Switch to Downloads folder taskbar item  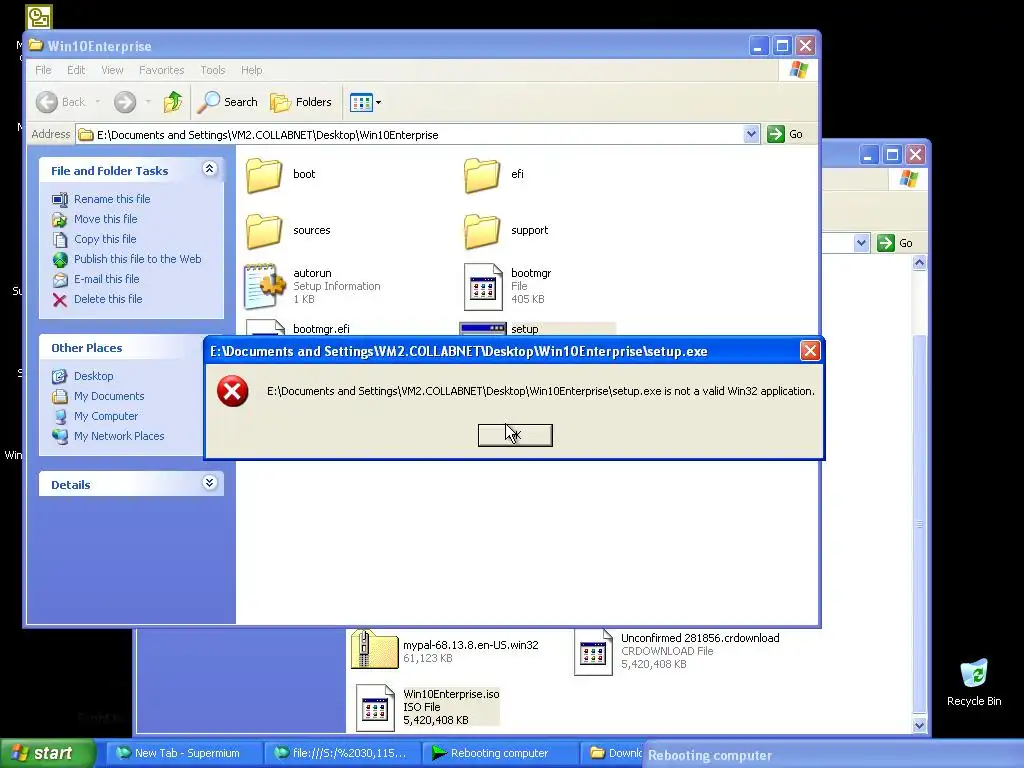[613, 753]
